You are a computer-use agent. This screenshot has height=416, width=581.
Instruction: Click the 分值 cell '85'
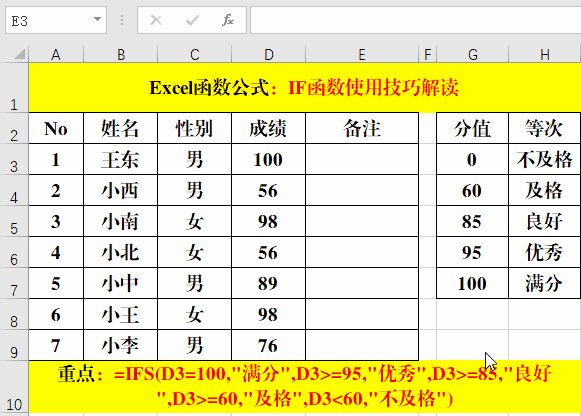point(473,221)
